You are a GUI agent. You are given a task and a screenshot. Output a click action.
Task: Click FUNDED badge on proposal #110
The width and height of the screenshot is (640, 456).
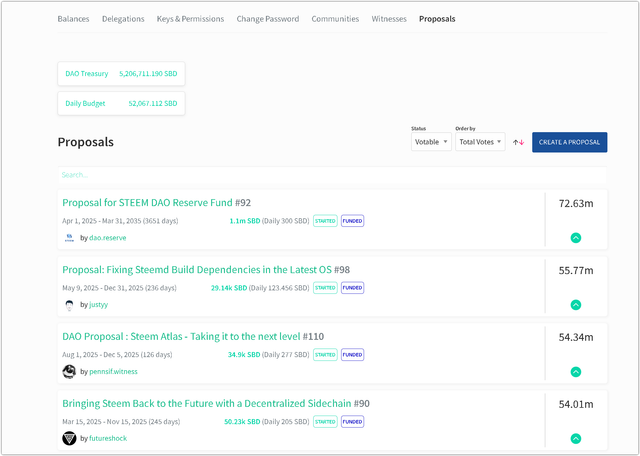353,355
